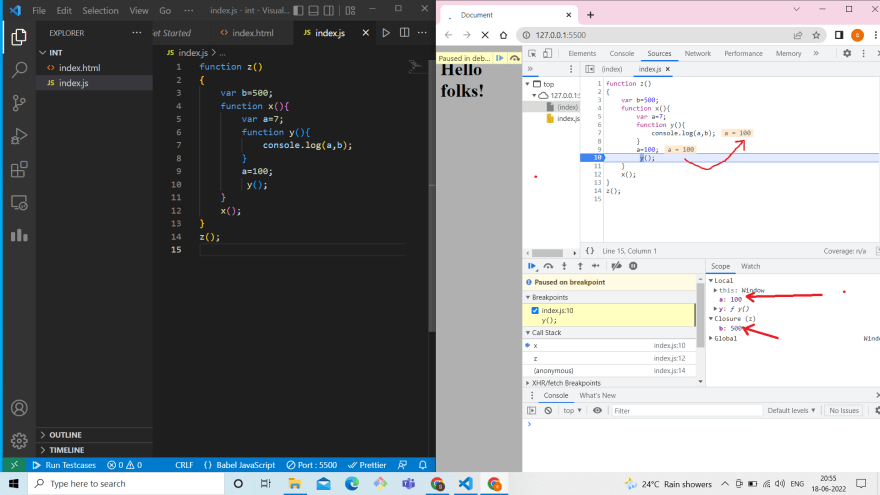Screen dimensions: 880x495
Task: Toggle pause on exceptions
Action: (633, 266)
